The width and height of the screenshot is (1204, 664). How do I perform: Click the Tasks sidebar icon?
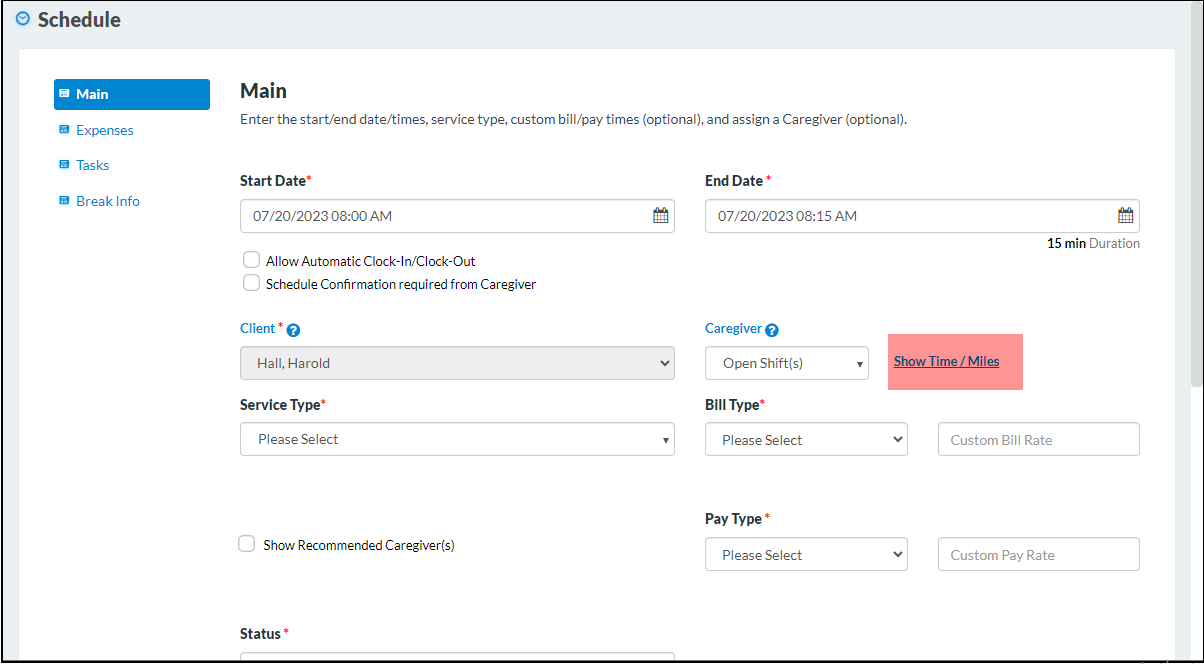64,165
